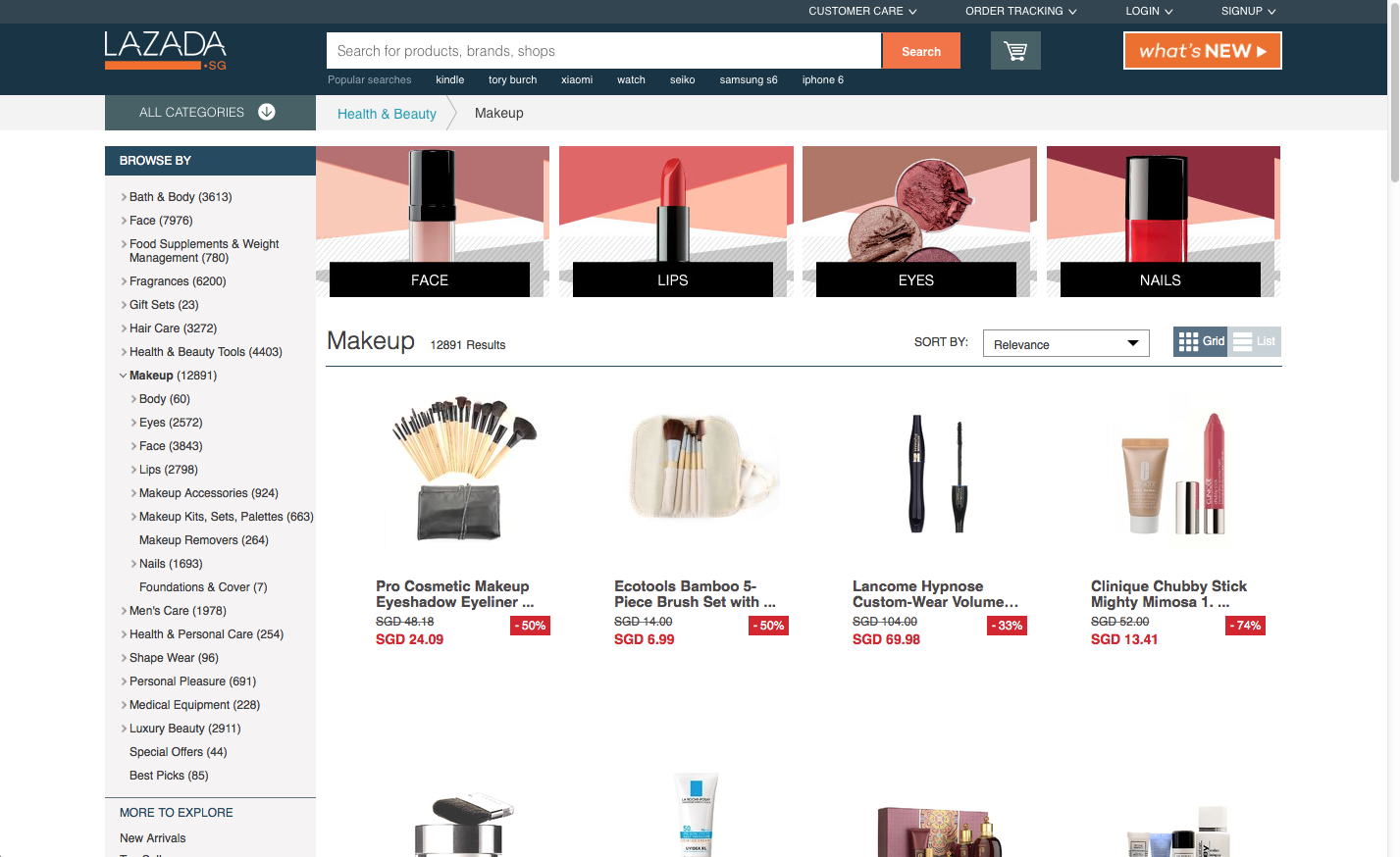This screenshot has height=857, width=1400.
Task: Open Gift Sets (23) category
Action: [x=164, y=305]
